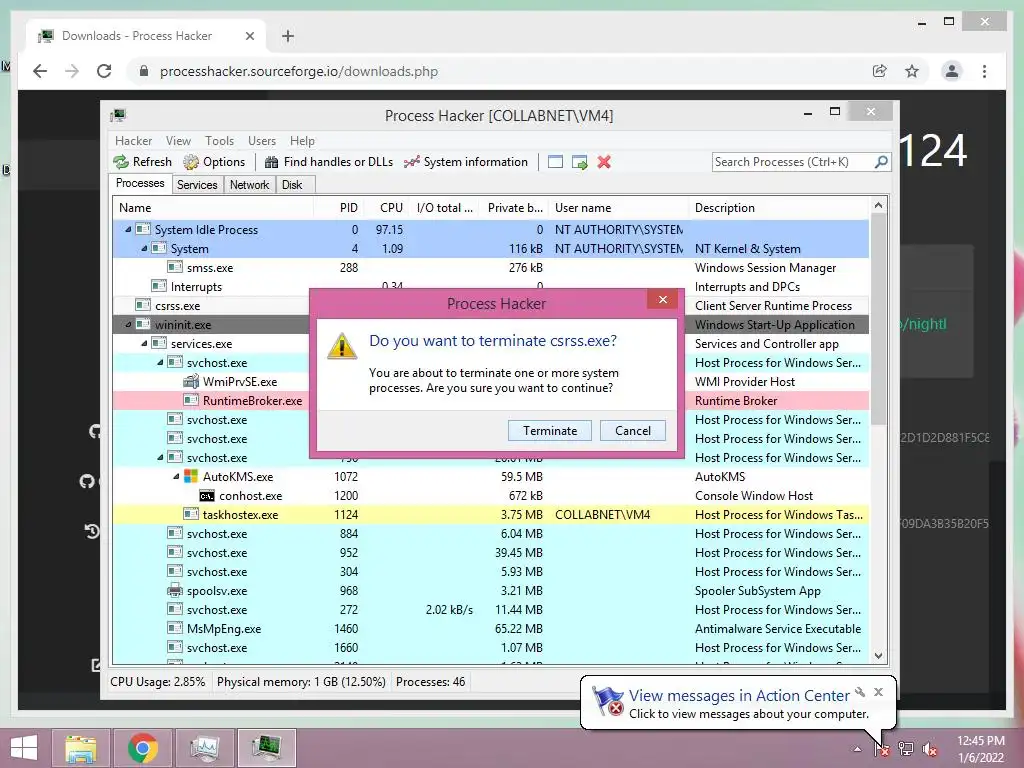Click warning triangle in dialog
This screenshot has width=1024, height=768.
tap(342, 346)
